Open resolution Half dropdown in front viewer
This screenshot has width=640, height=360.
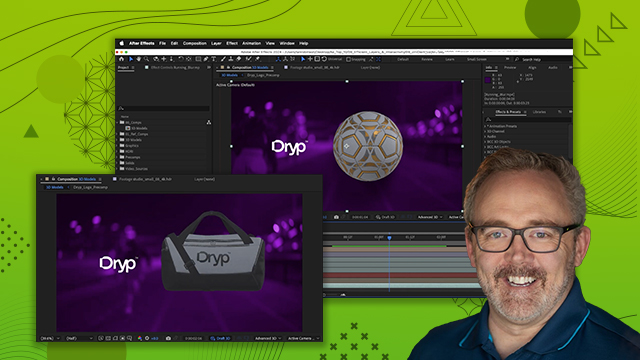click(79, 338)
